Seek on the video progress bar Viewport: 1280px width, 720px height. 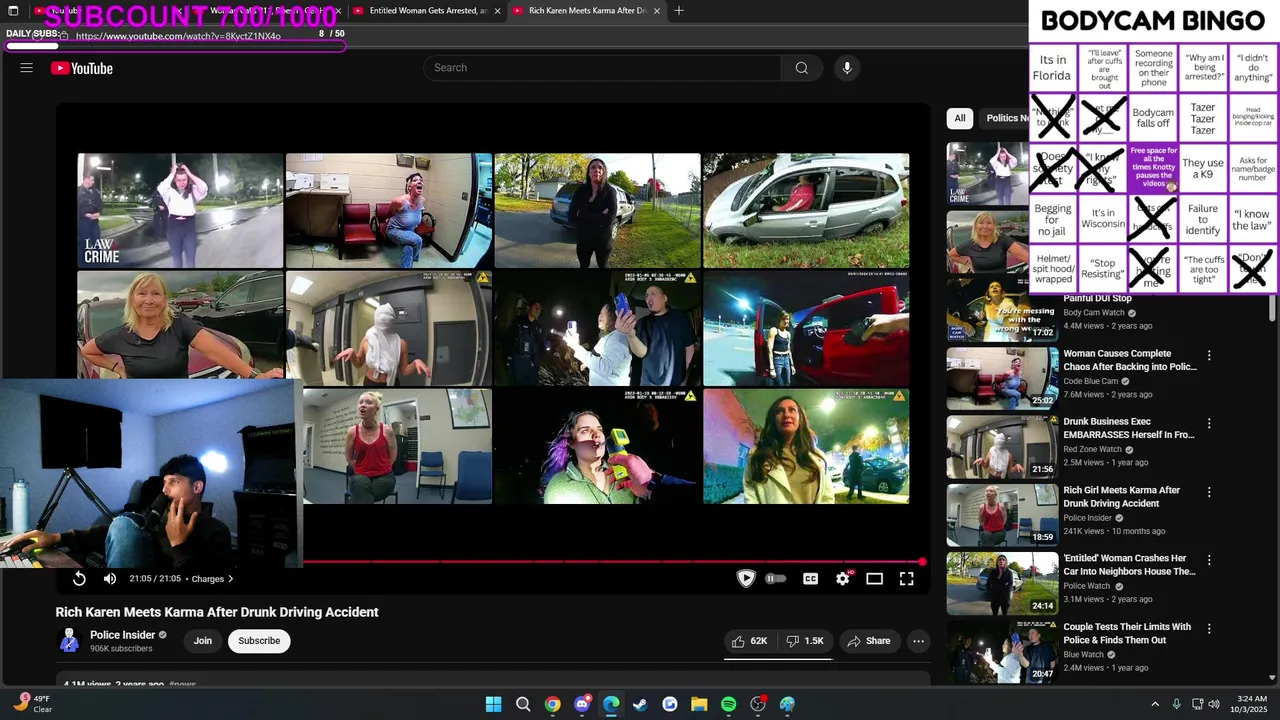(x=614, y=562)
